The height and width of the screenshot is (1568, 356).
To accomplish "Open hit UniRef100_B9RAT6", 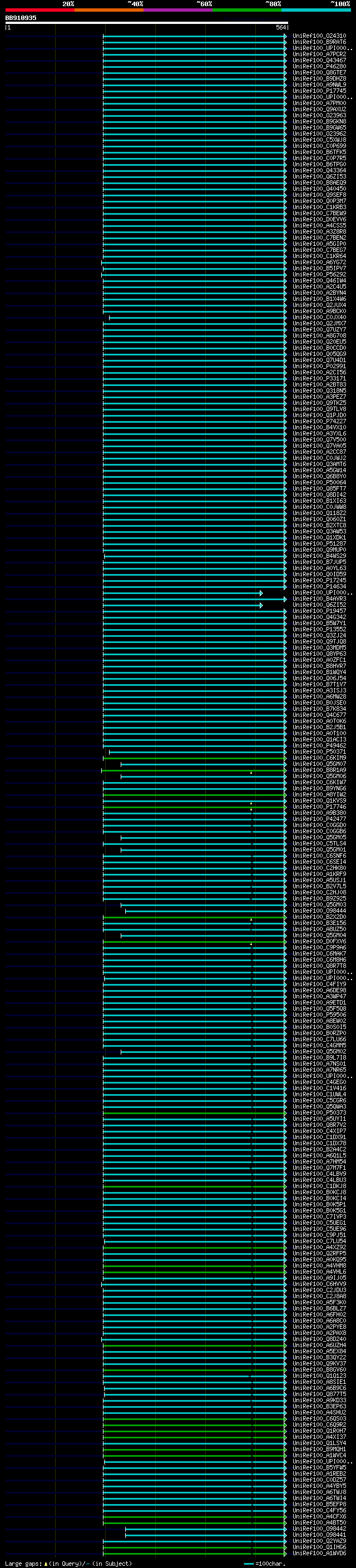I will [319, 42].
